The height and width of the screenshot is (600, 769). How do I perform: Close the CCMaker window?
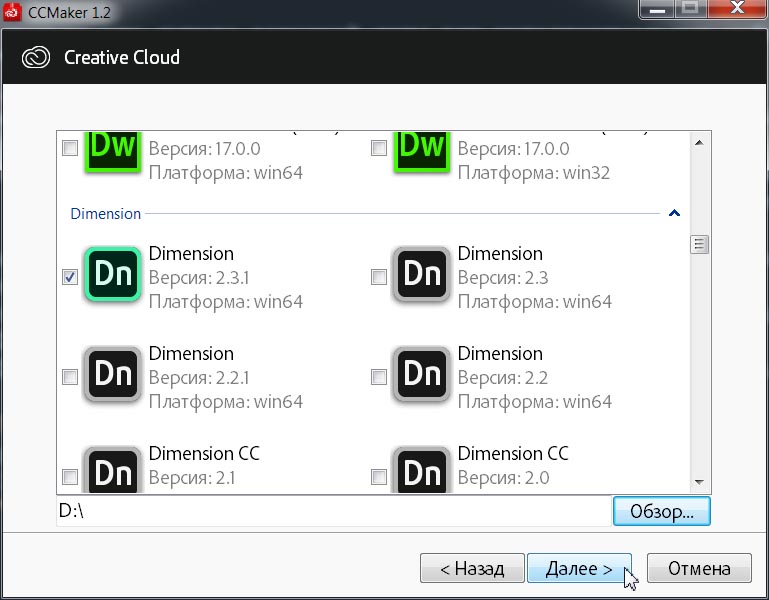pos(737,8)
